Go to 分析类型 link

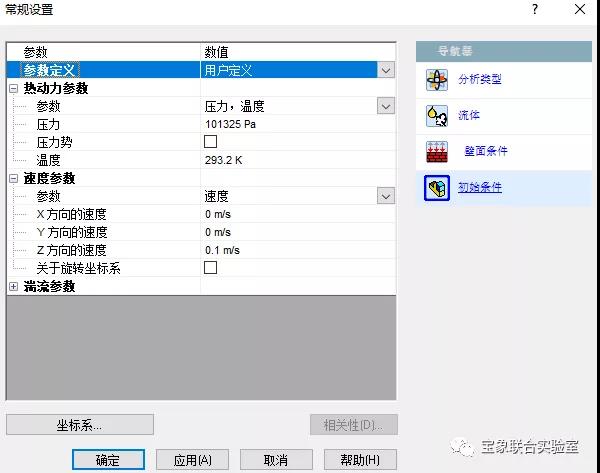[x=480, y=80]
